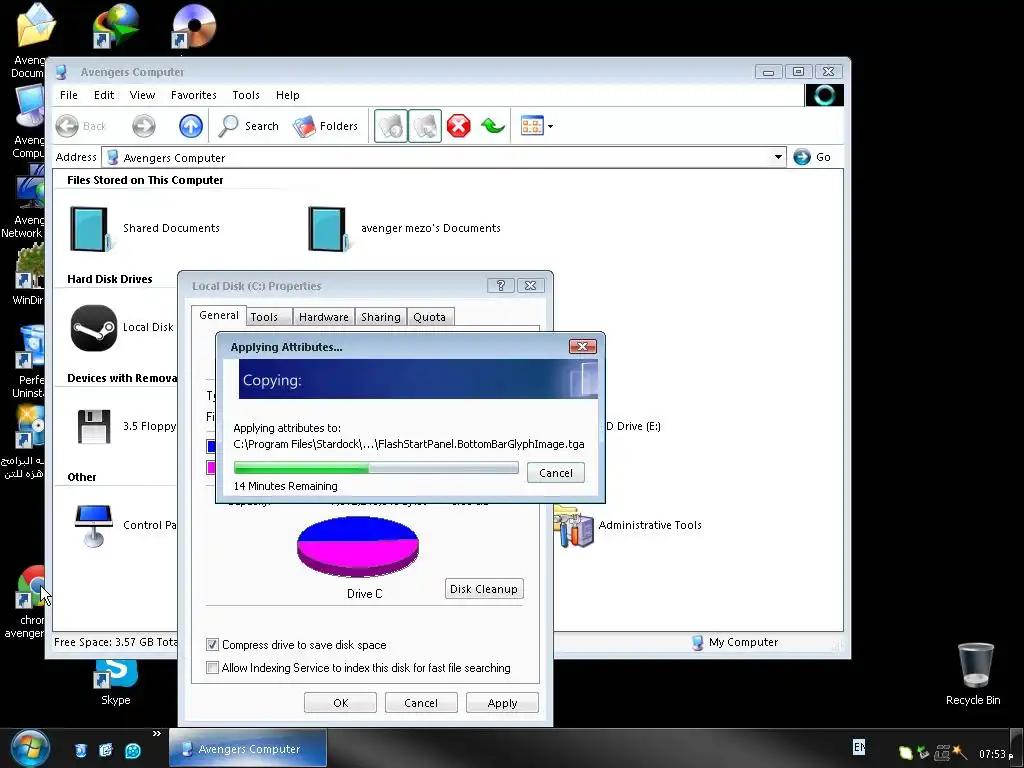Click the Drive C pie chart
The width and height of the screenshot is (1024, 768).
(x=358, y=546)
